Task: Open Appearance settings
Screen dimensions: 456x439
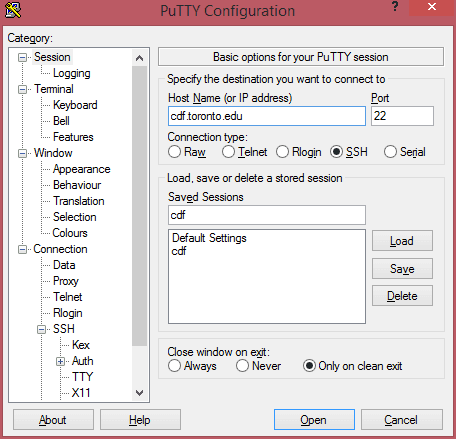Action: [82, 169]
